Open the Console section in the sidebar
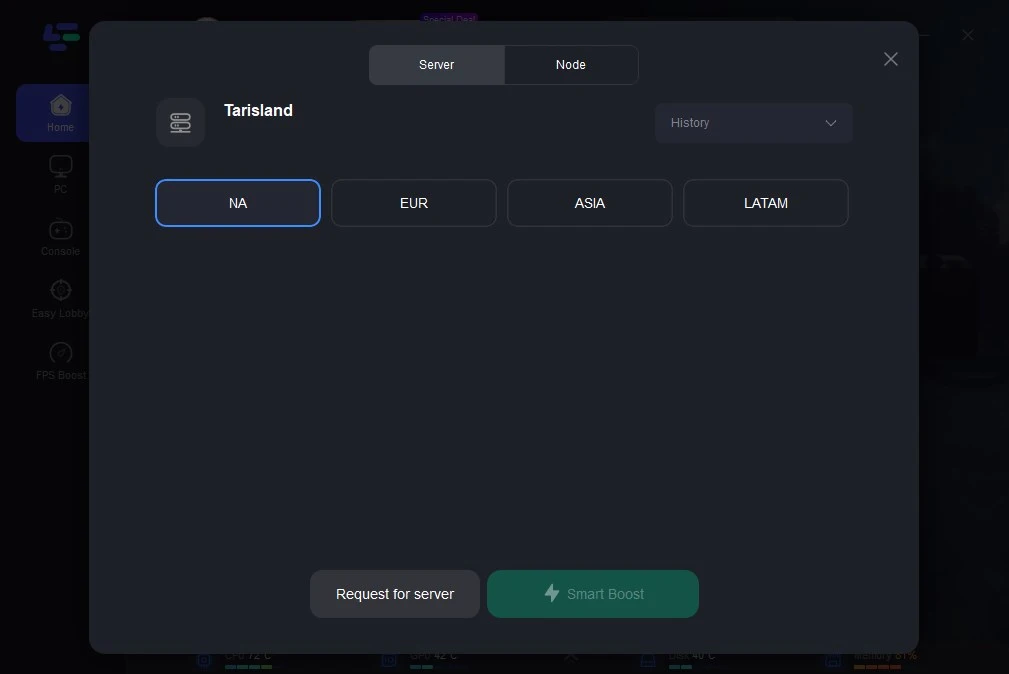 60,238
